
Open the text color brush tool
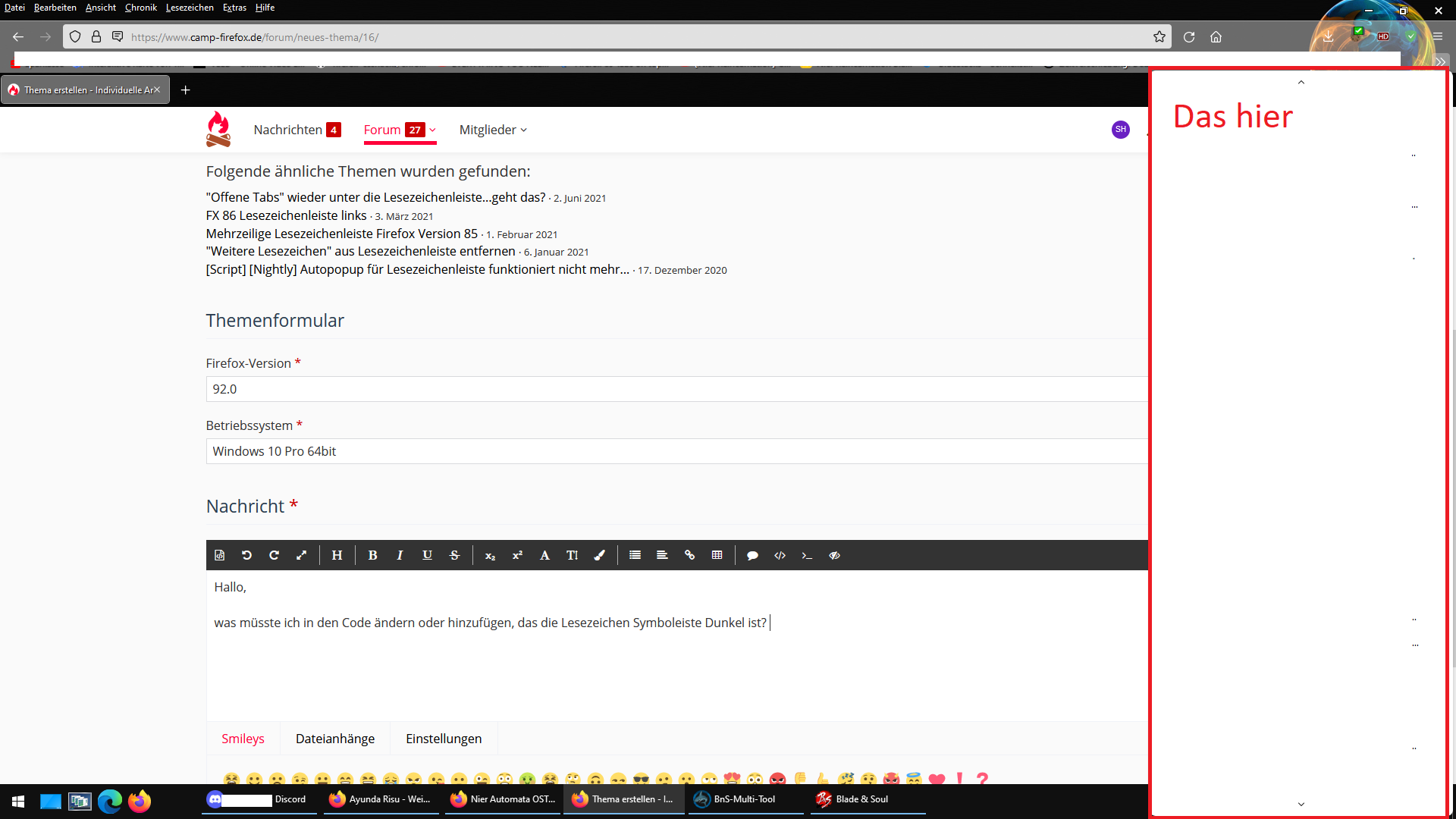(x=599, y=555)
